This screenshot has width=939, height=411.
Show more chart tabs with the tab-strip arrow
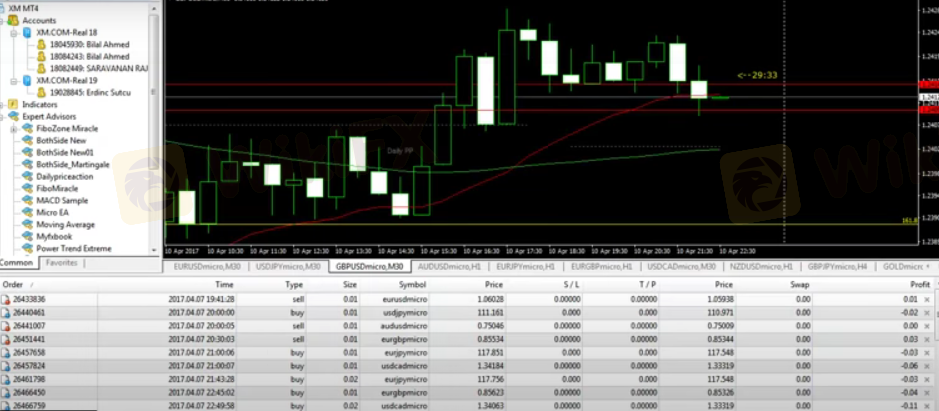tap(928, 266)
